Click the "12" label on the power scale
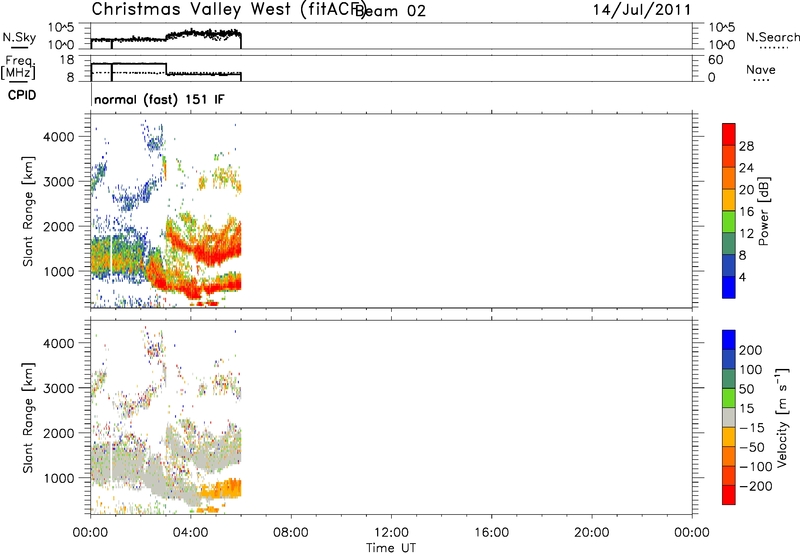This screenshot has width=800, height=554. tap(746, 234)
